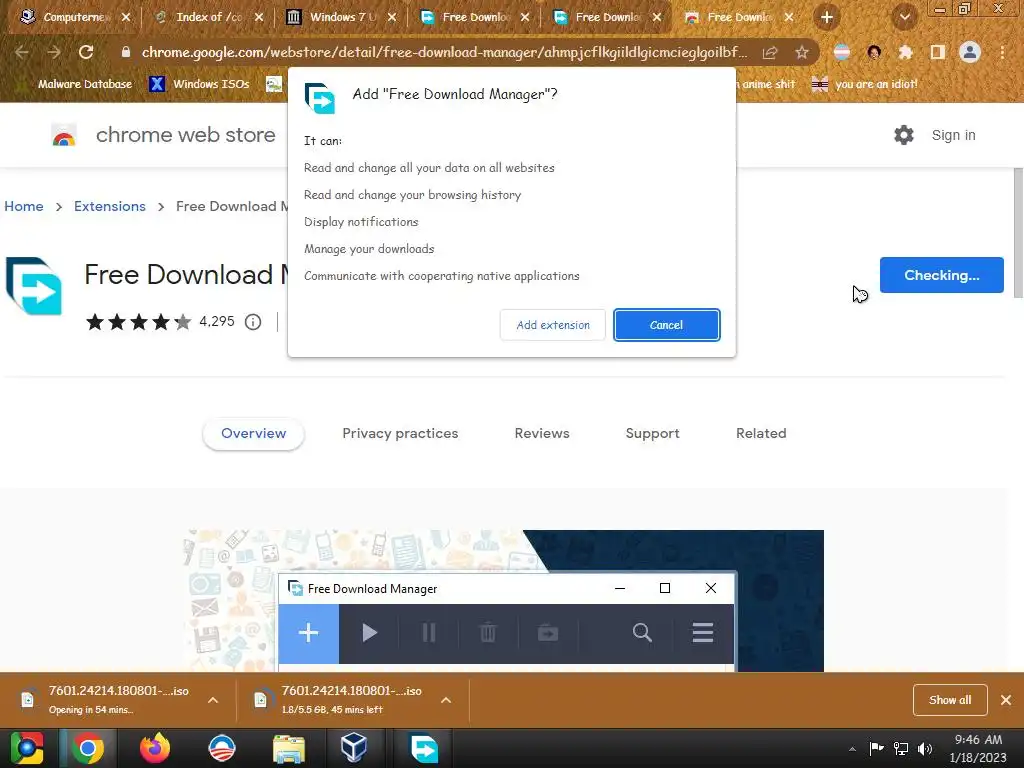Show hidden tray icons arrow

(x=852, y=749)
